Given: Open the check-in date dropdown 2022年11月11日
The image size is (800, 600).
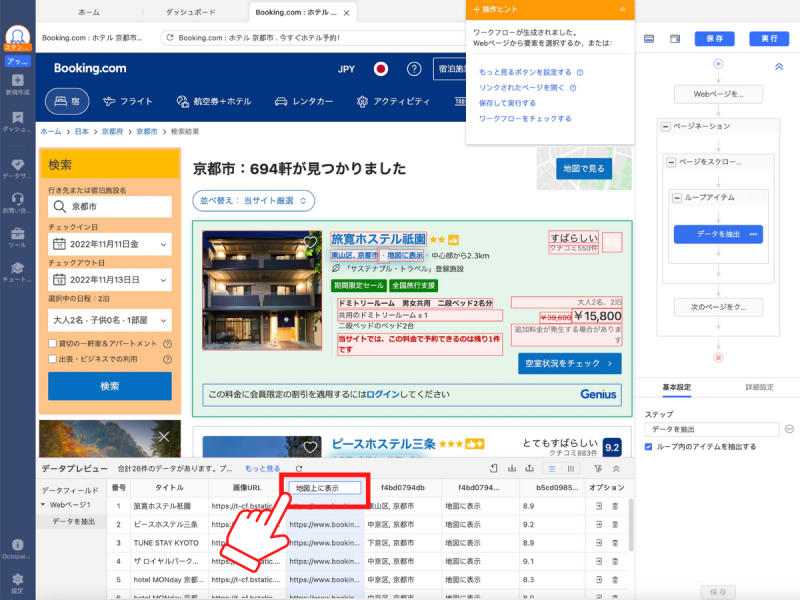Looking at the screenshot, I should click(x=110, y=244).
